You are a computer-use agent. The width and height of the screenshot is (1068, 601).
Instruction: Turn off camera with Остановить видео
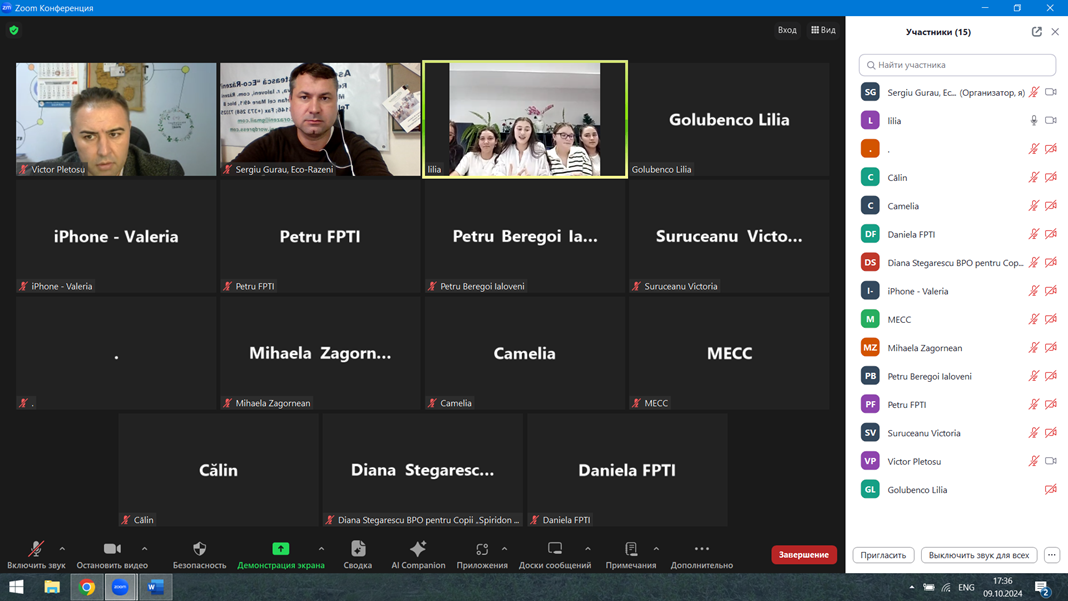coord(112,549)
